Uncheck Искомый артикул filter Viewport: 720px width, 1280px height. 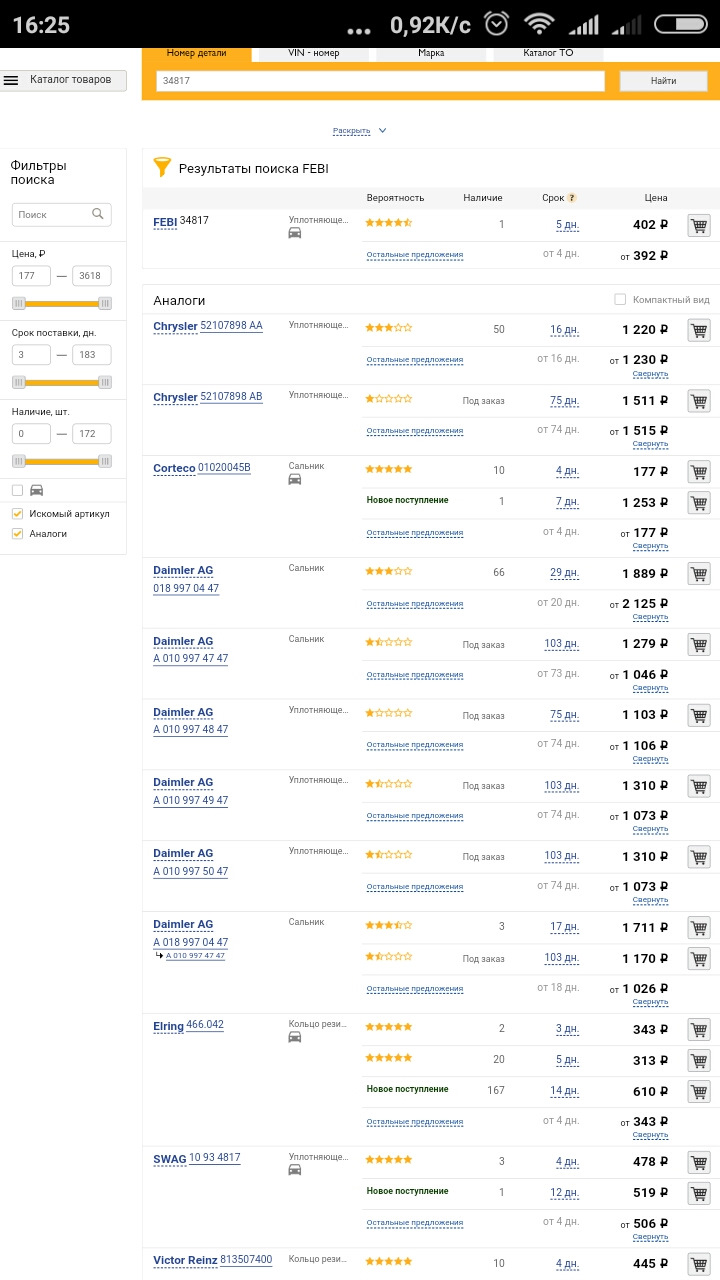point(17,514)
